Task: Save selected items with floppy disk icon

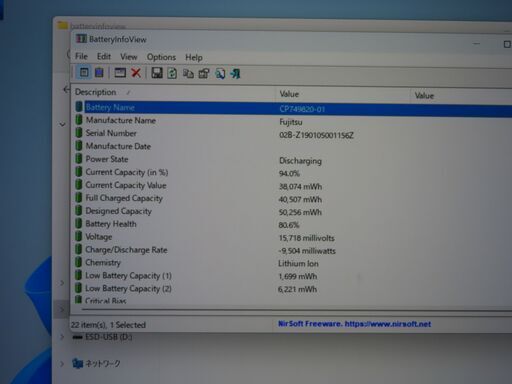Action: click(x=157, y=73)
